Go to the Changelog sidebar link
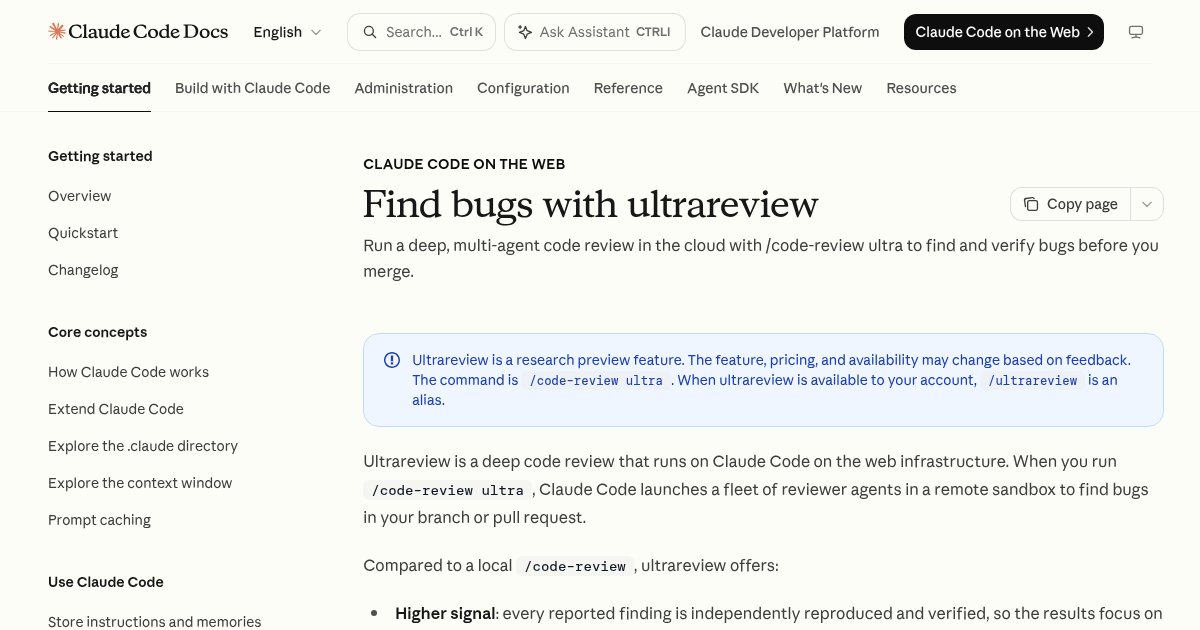 tap(83, 270)
